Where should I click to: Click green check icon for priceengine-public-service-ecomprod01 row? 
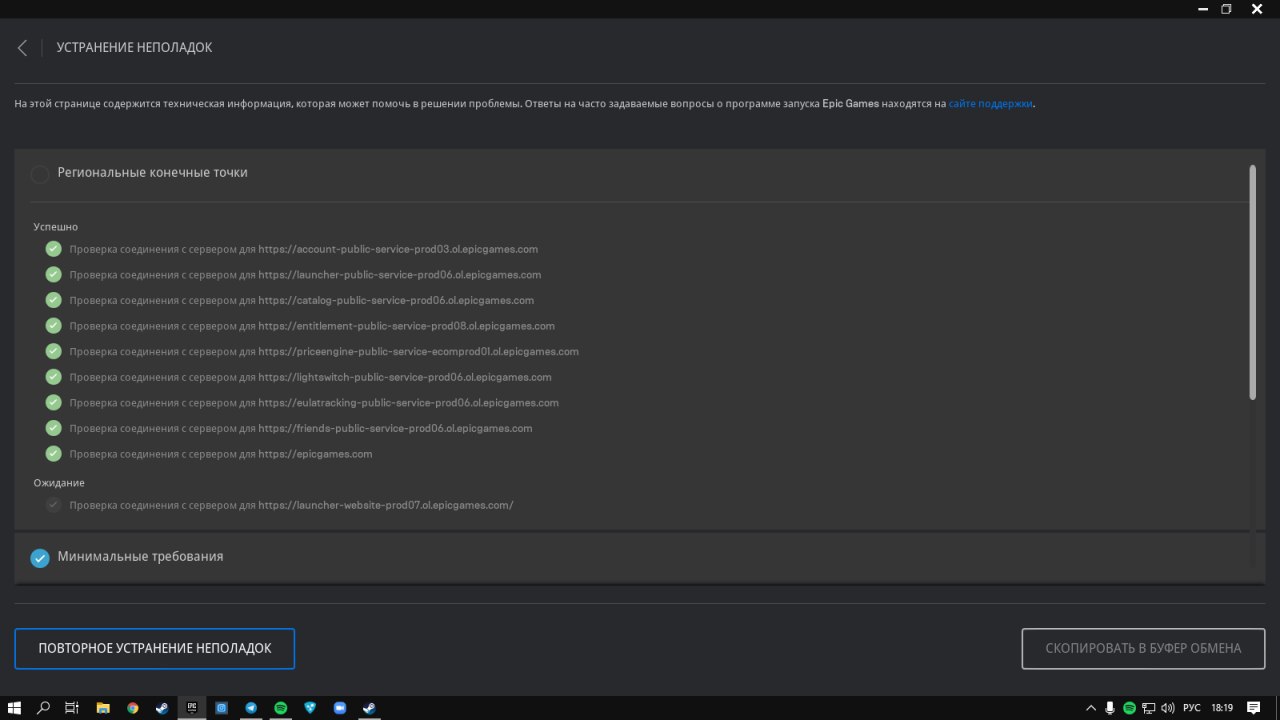click(53, 351)
